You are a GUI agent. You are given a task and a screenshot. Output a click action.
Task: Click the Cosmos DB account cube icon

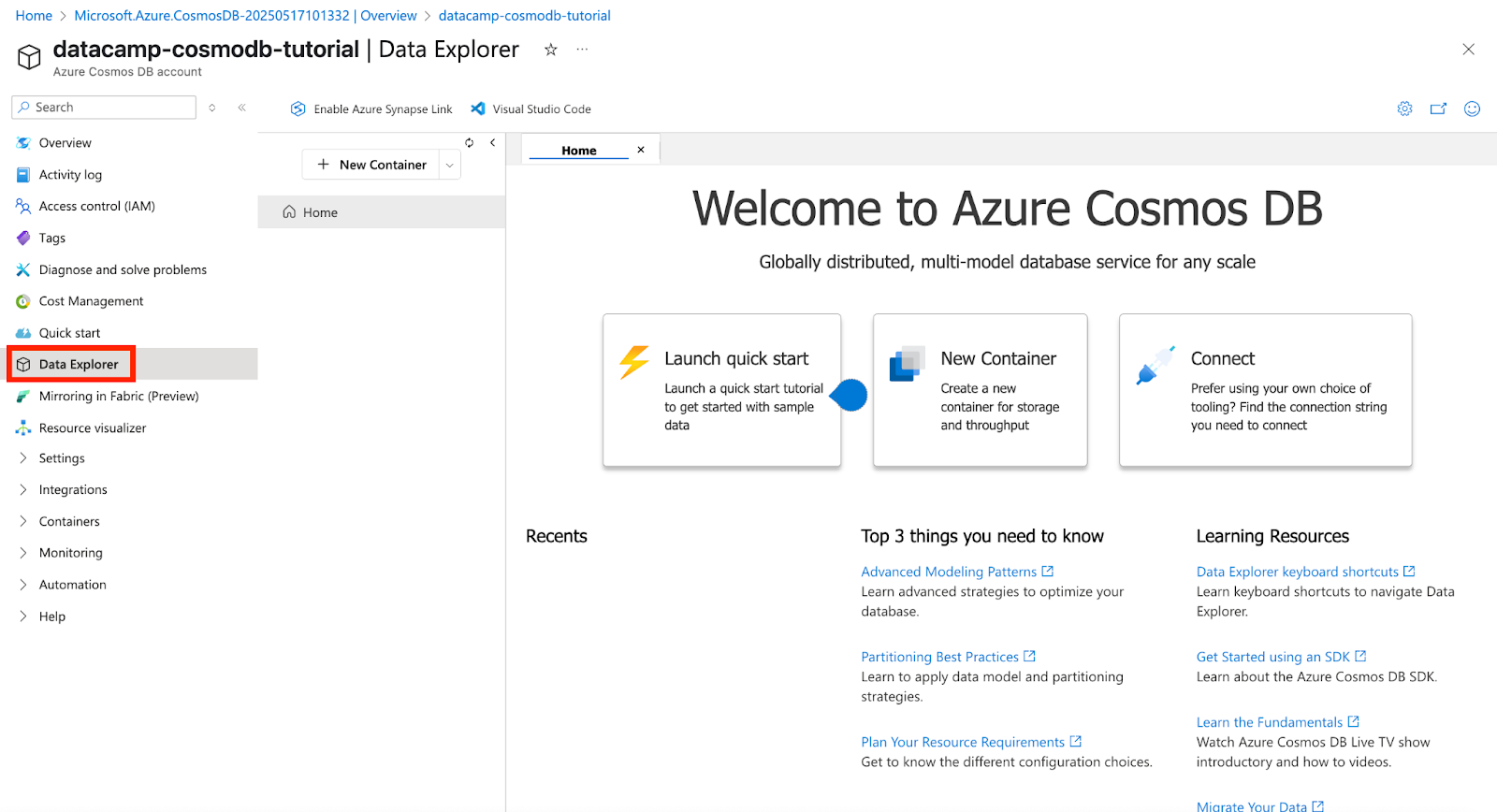pyautogui.click(x=29, y=57)
